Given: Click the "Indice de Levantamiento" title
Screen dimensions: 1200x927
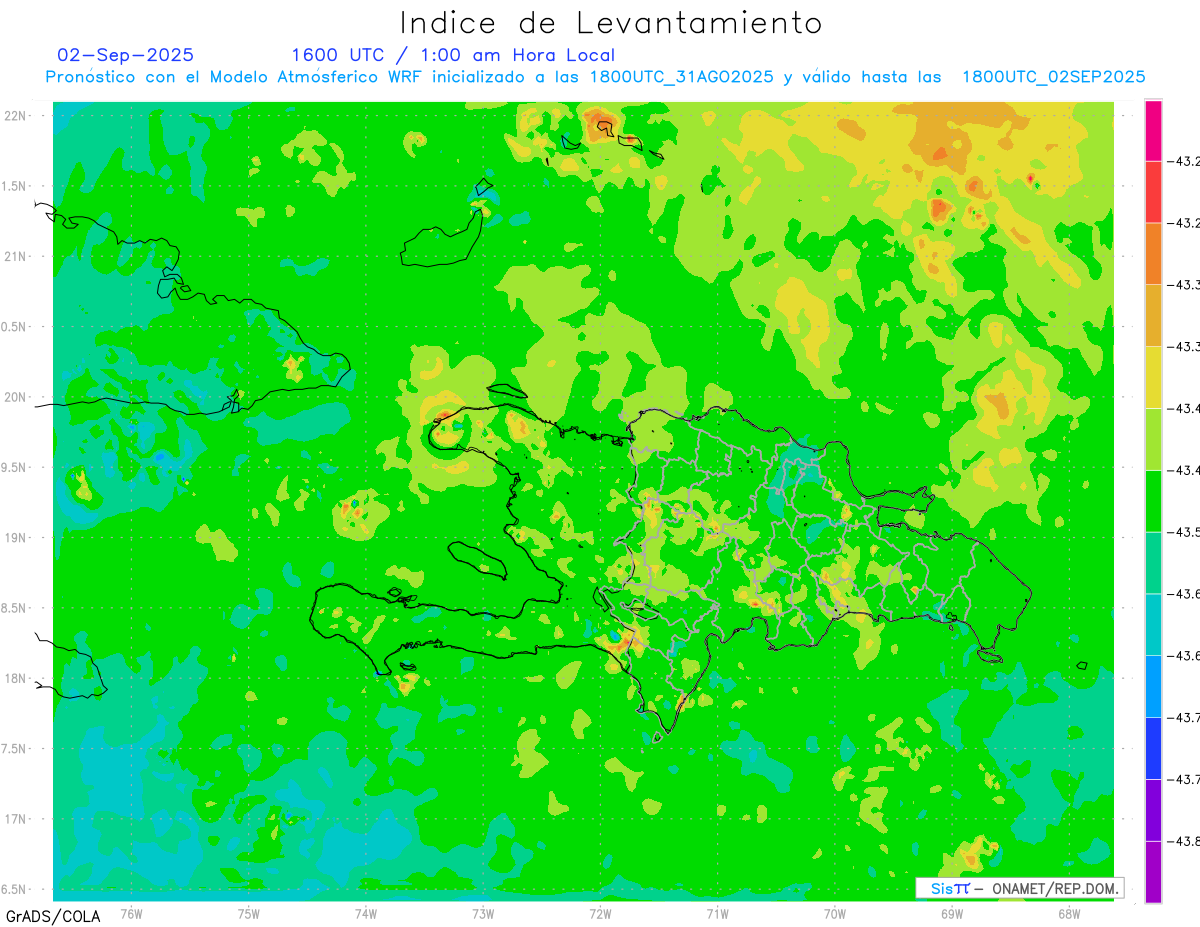Looking at the screenshot, I should point(611,22).
